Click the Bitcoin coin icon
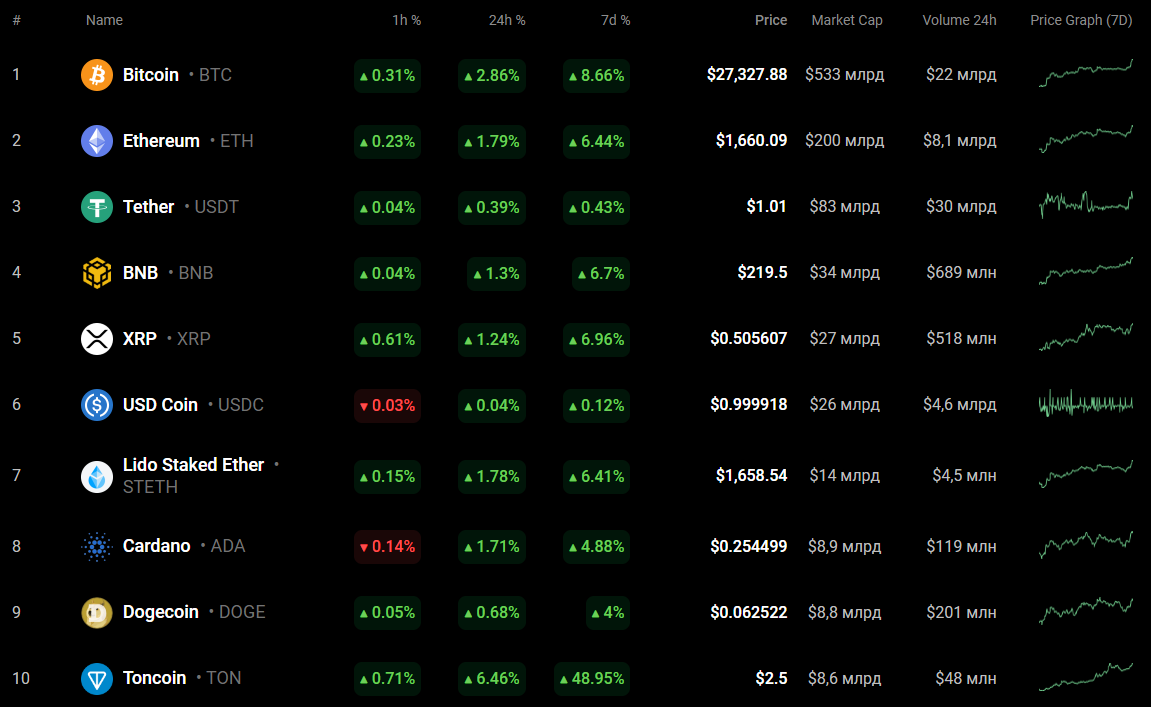 97,75
